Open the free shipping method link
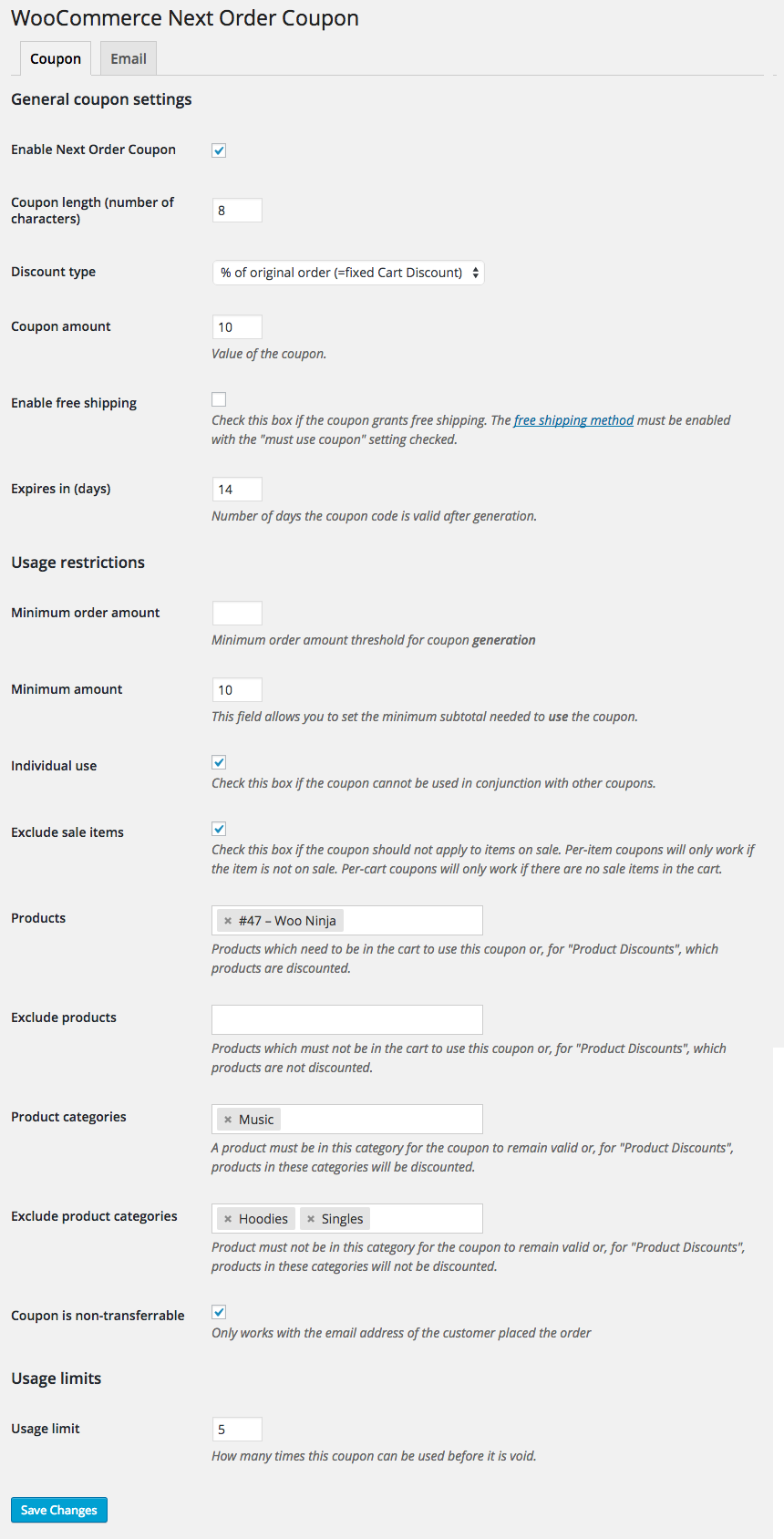The width and height of the screenshot is (784, 1539). pos(573,420)
